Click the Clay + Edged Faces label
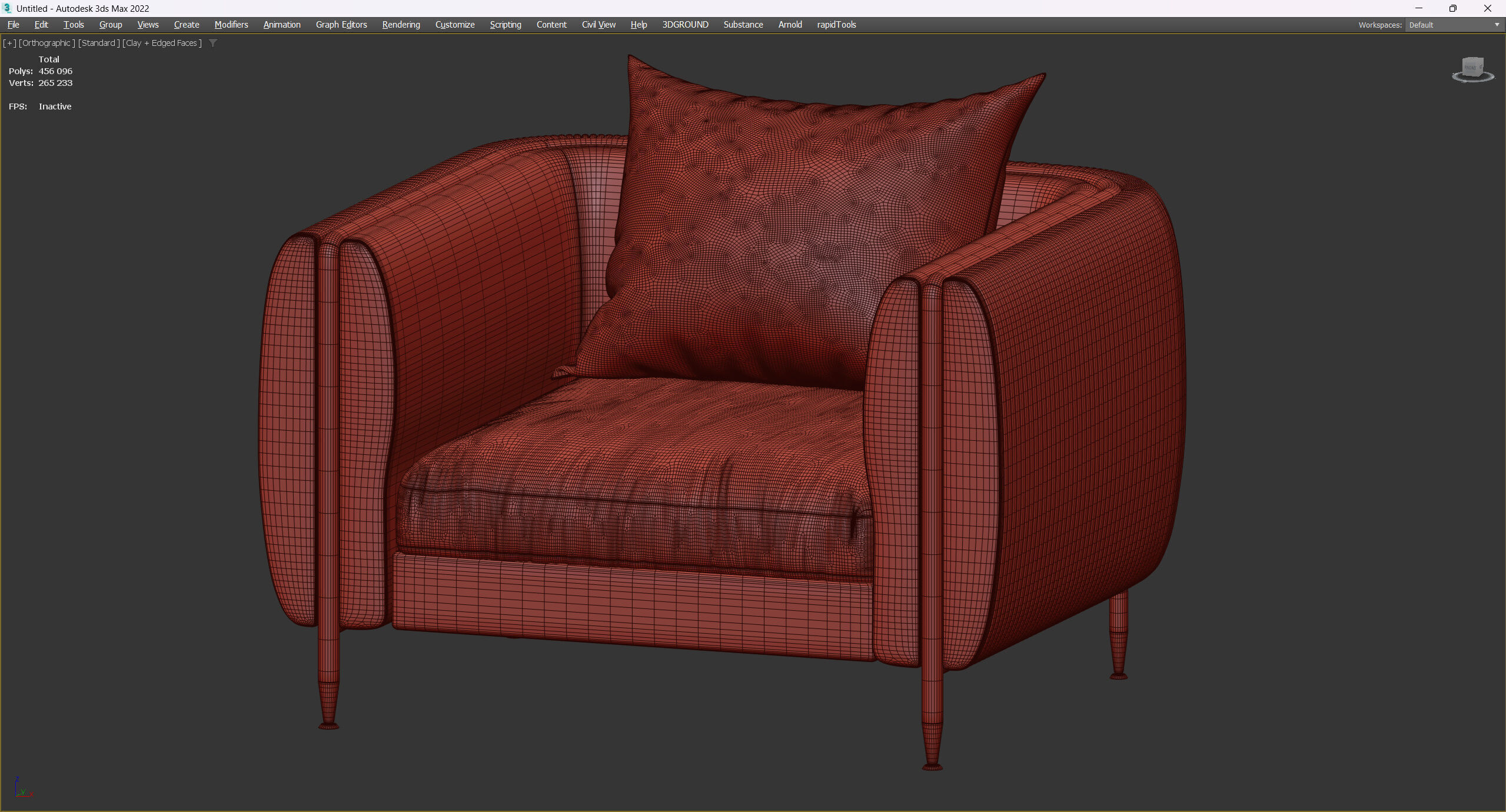The width and height of the screenshot is (1506, 812). (x=162, y=43)
